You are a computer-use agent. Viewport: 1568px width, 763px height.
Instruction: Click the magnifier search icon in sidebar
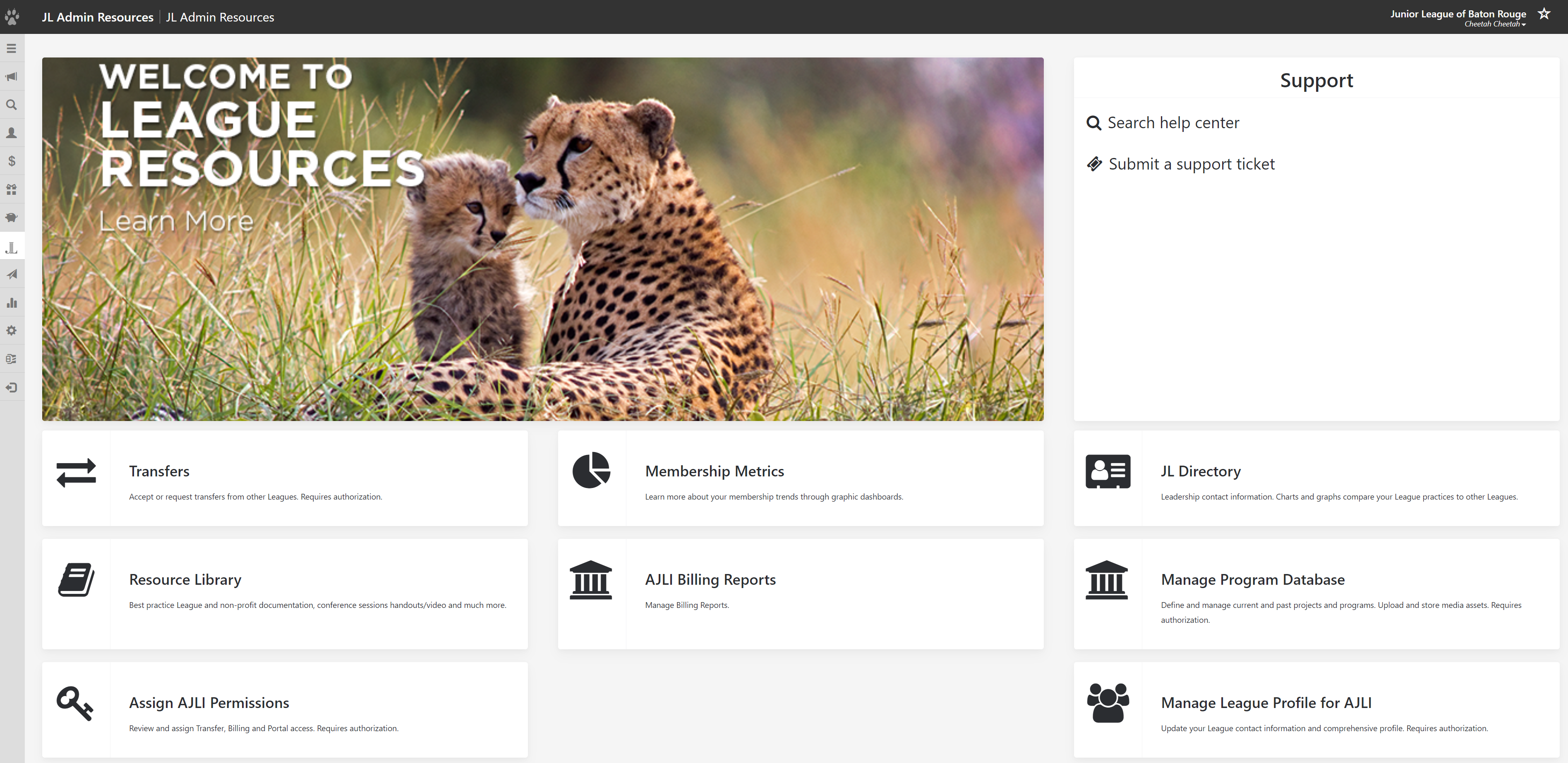click(12, 105)
